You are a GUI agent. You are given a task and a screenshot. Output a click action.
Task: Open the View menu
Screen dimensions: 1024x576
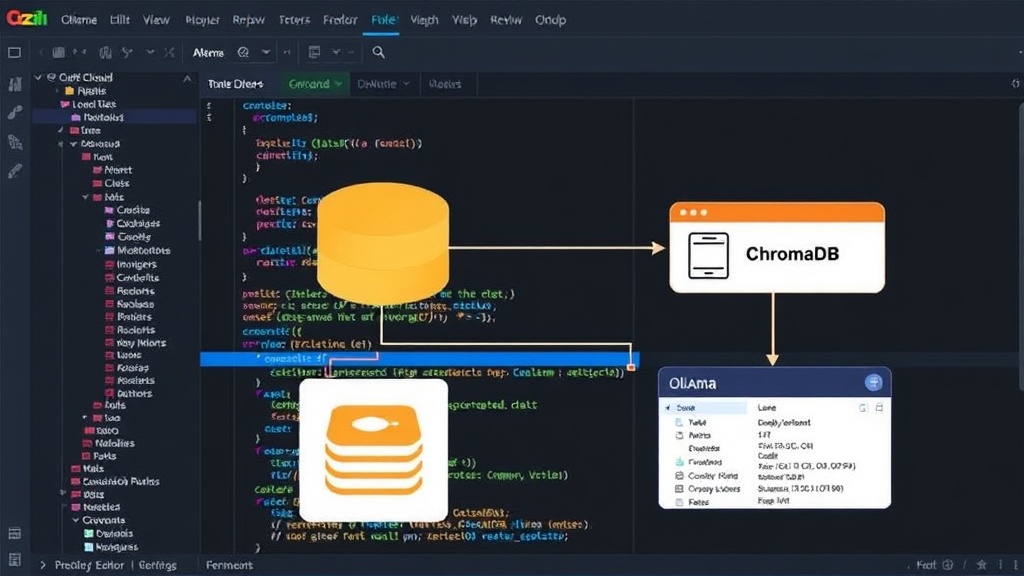coord(156,20)
